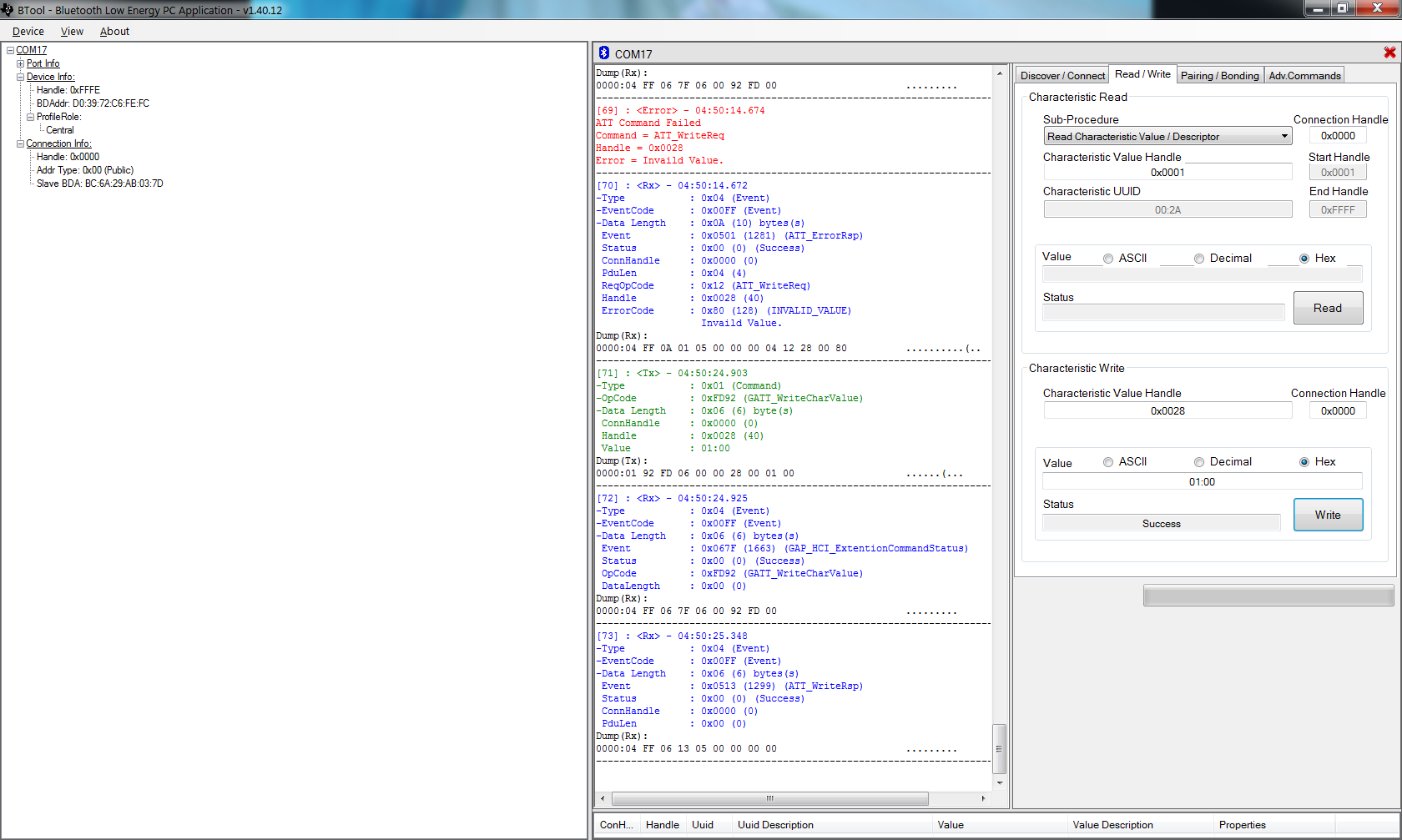This screenshot has width=1402, height=840.
Task: Click the Read value field
Action: (1202, 274)
